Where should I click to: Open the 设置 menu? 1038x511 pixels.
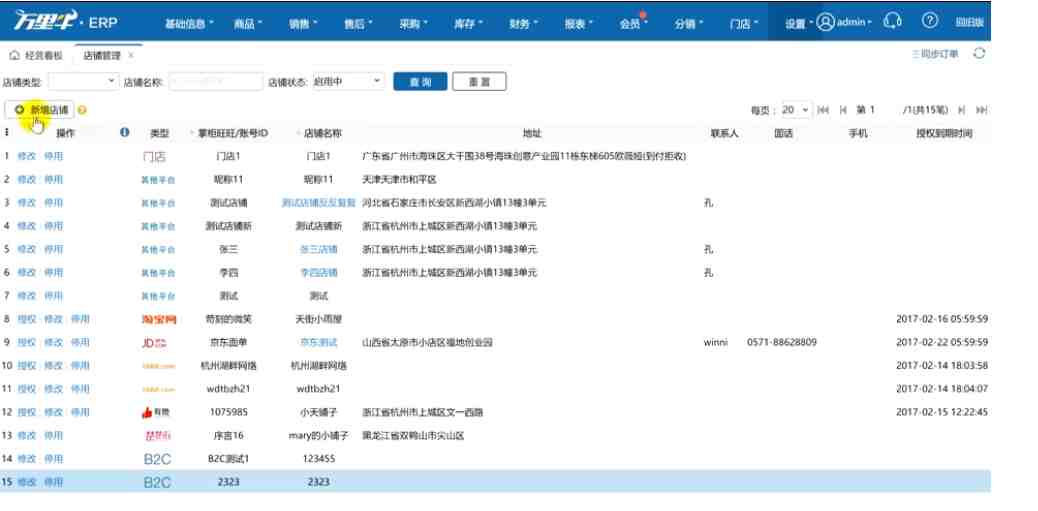[x=798, y=23]
